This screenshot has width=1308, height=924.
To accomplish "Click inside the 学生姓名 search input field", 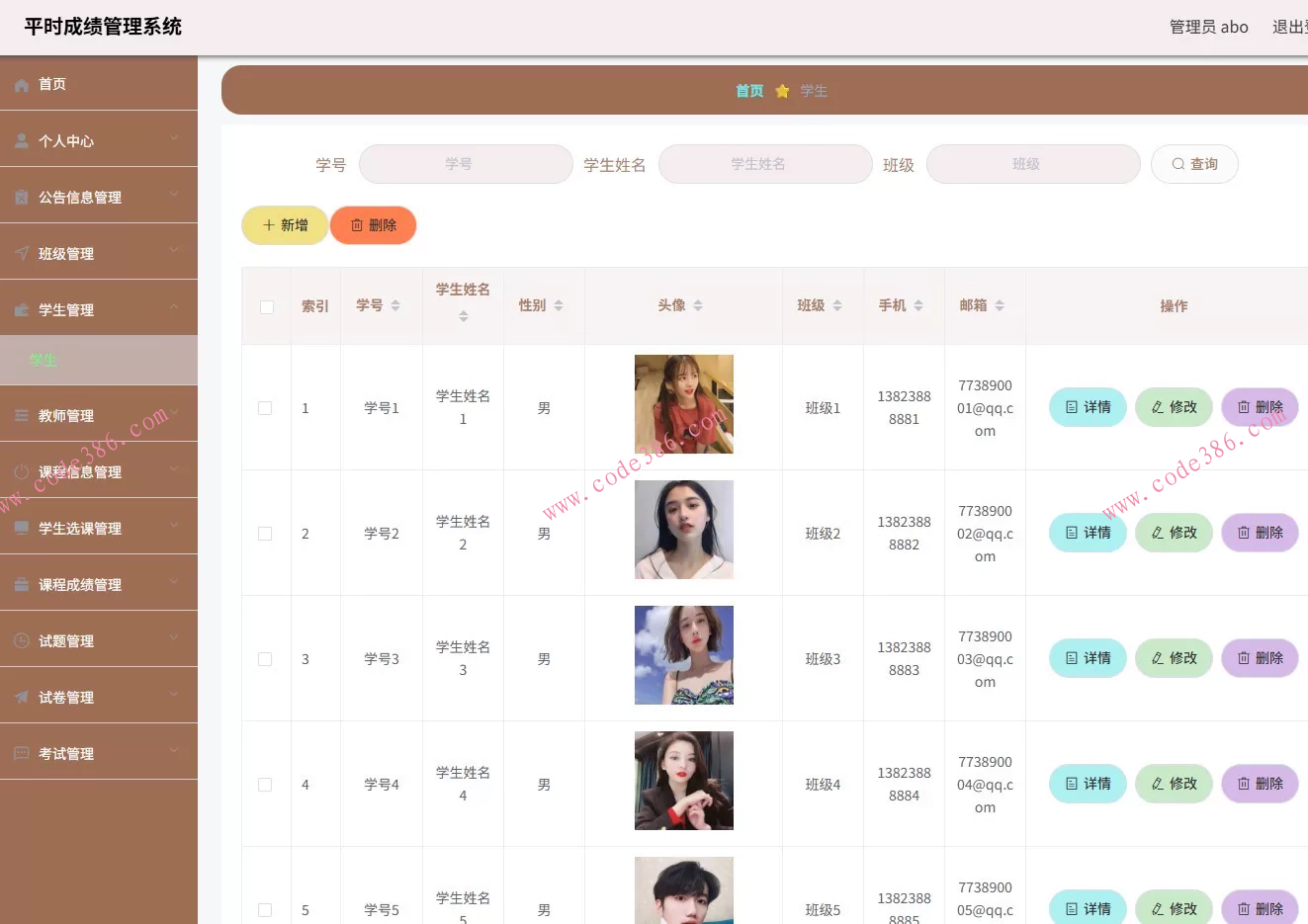I will pos(765,164).
